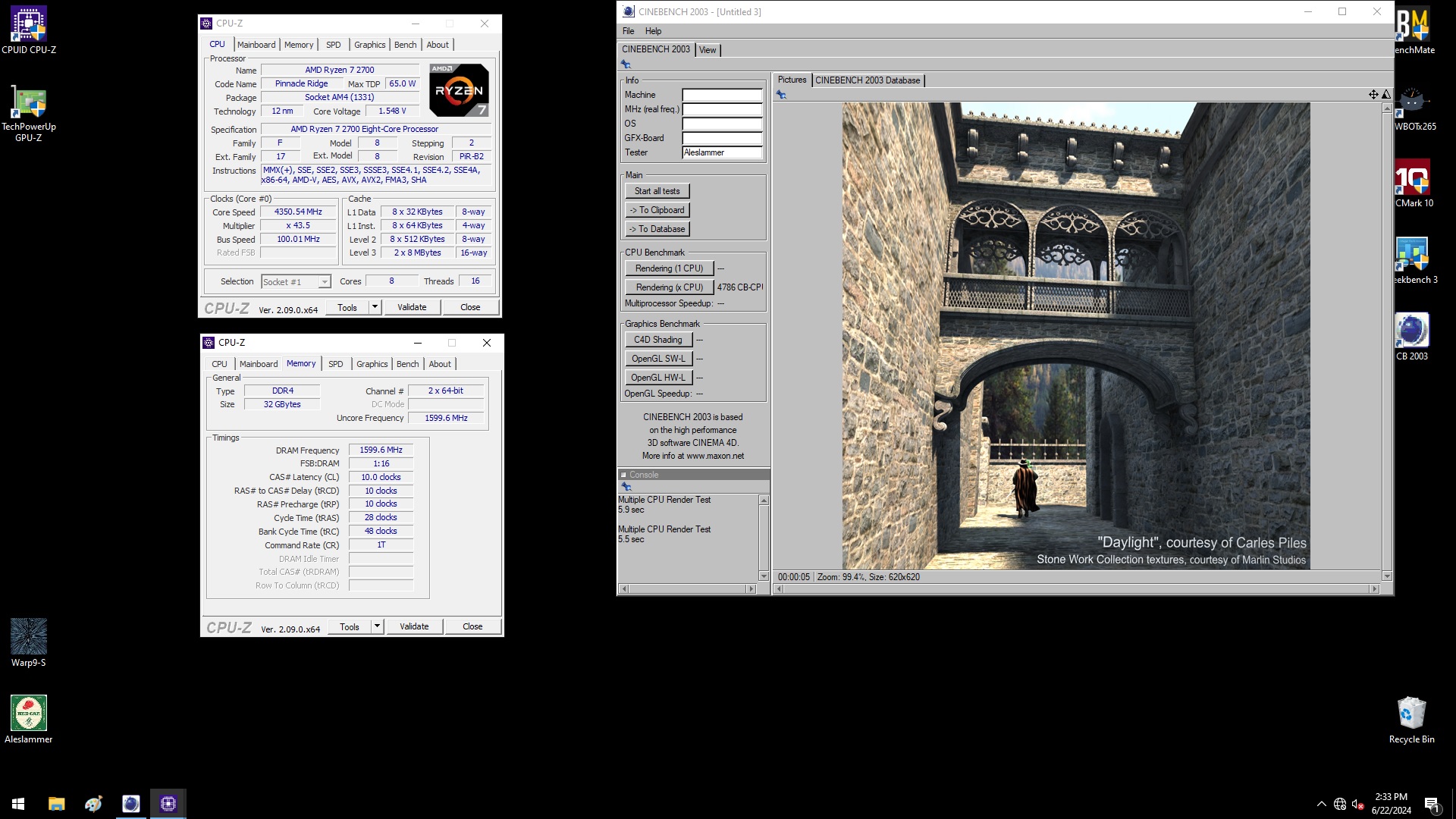Image resolution: width=1456 pixels, height=819 pixels.
Task: Click the rendered Daylight picture
Action: click(x=1076, y=336)
